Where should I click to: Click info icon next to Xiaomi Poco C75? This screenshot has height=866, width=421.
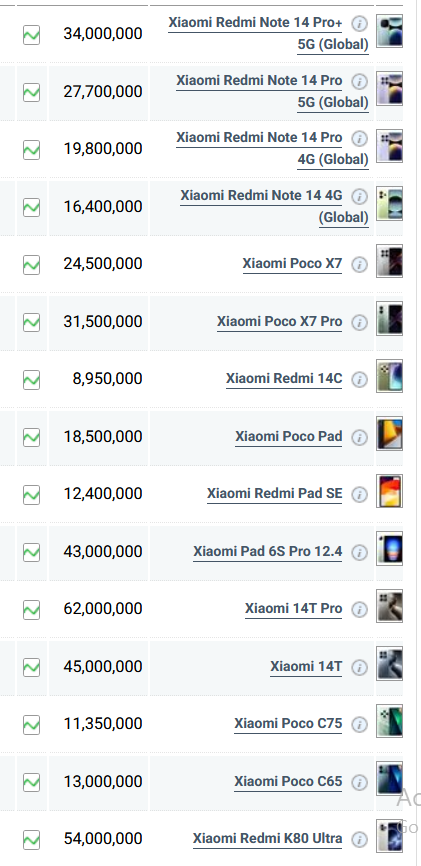pos(360,724)
